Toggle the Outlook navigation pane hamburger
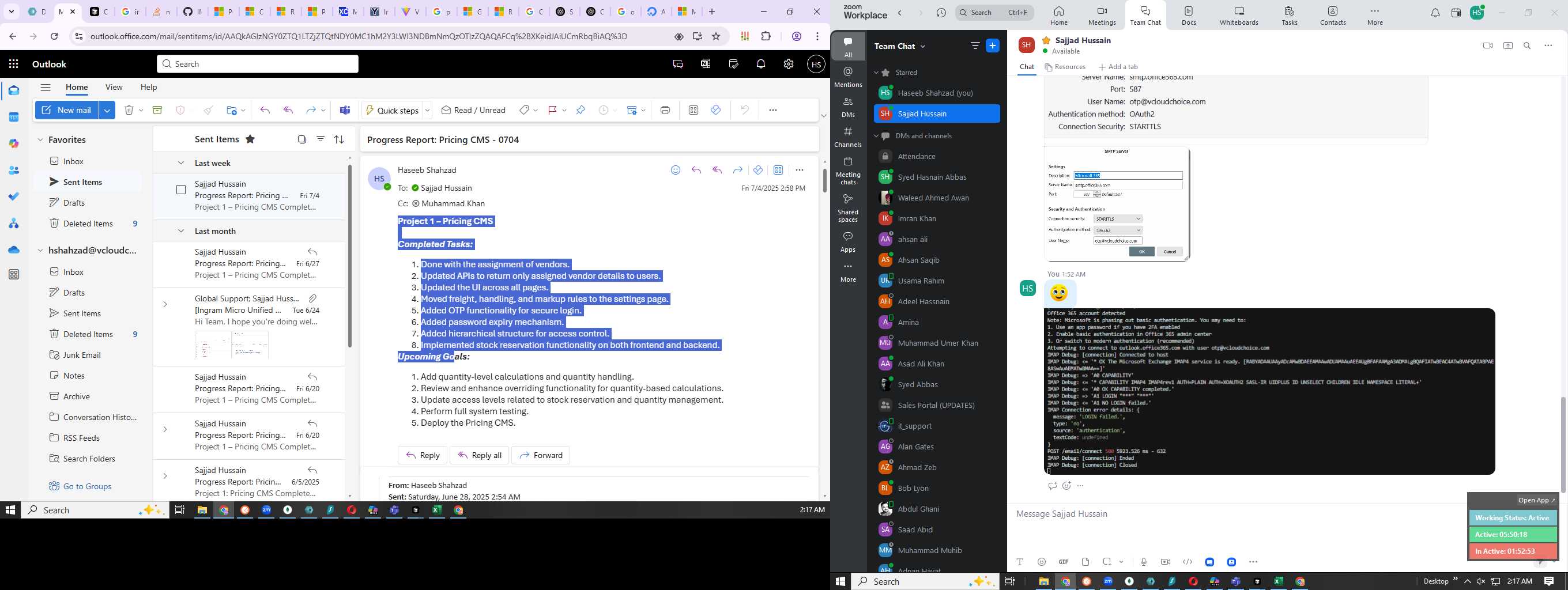1568x590 pixels. tap(45, 87)
